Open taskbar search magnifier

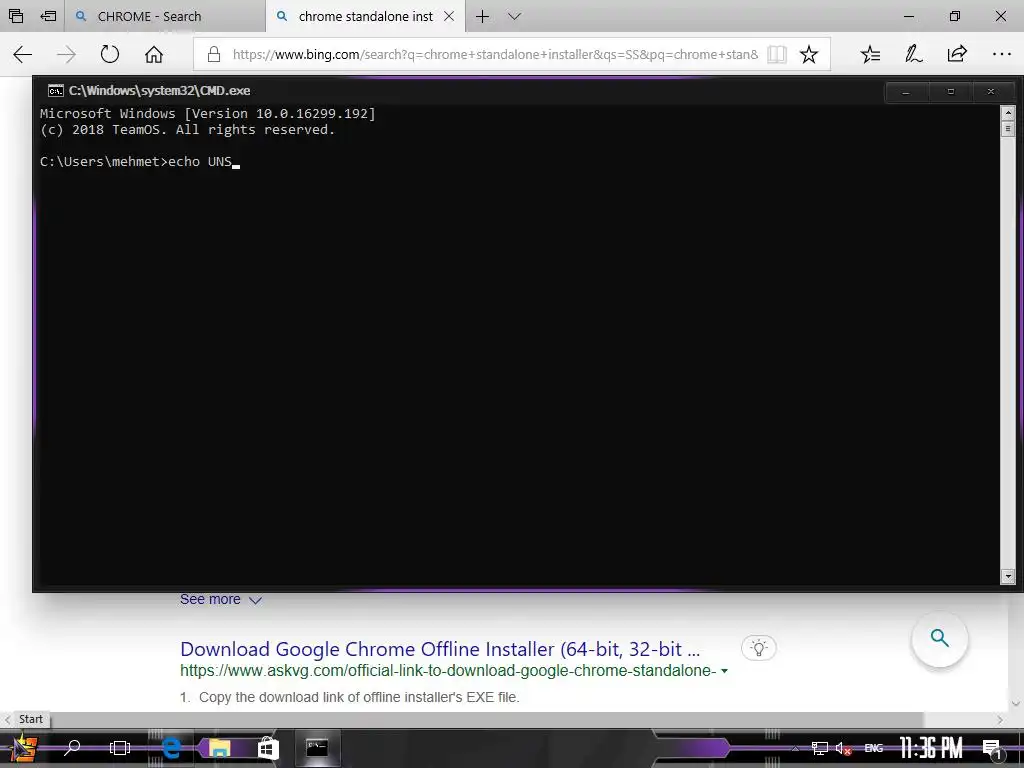tap(72, 747)
